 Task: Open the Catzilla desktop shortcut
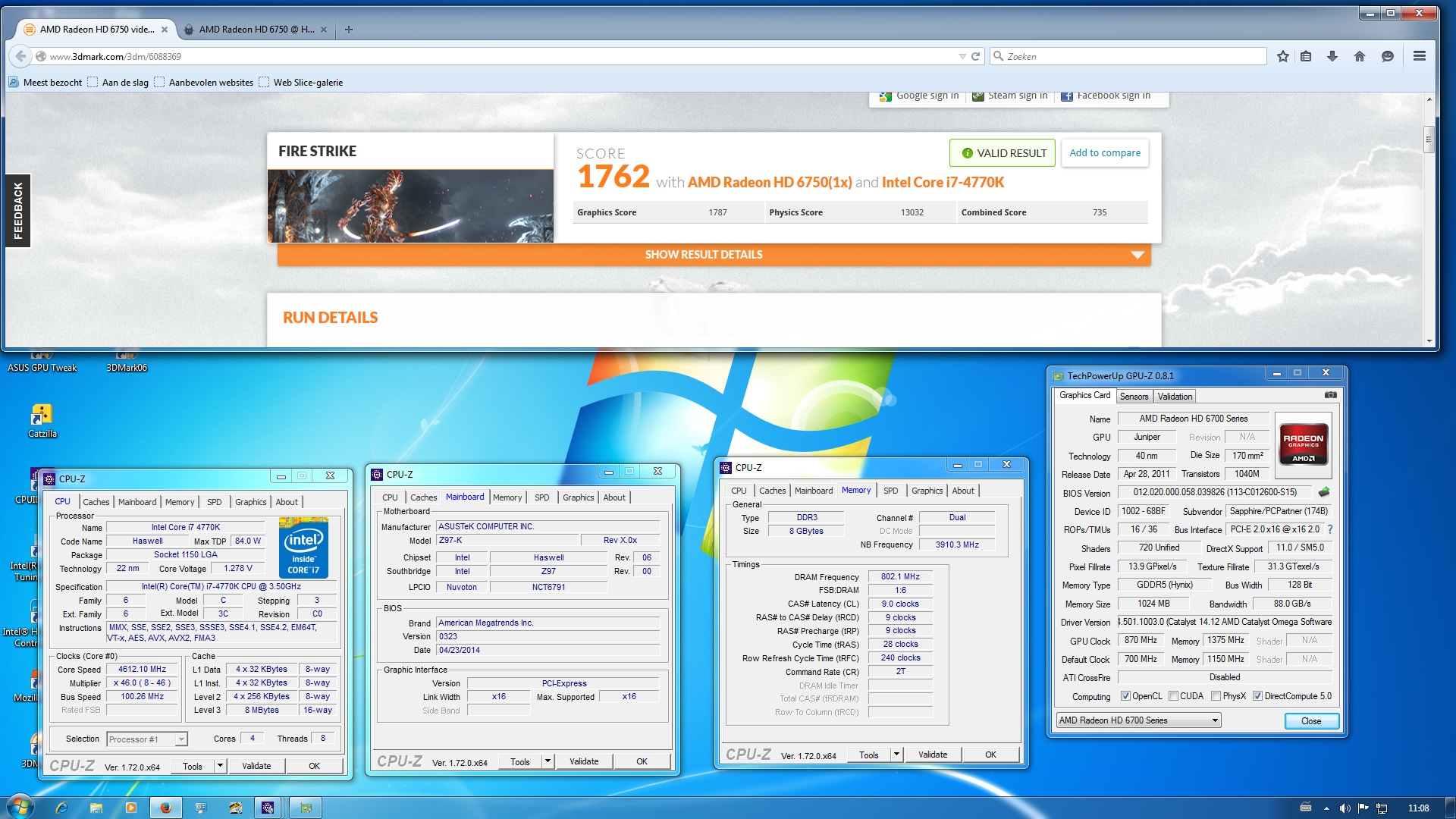point(42,421)
